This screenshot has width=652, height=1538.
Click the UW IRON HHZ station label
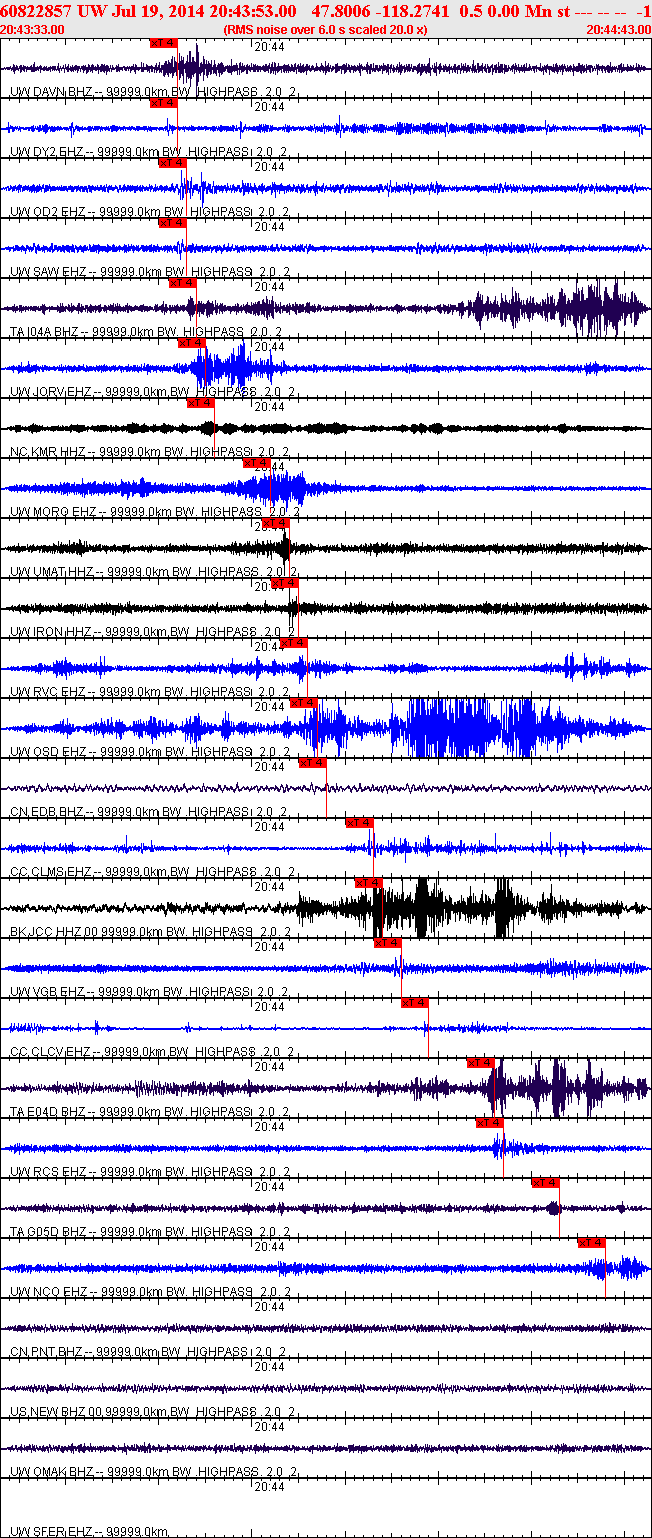point(51,631)
